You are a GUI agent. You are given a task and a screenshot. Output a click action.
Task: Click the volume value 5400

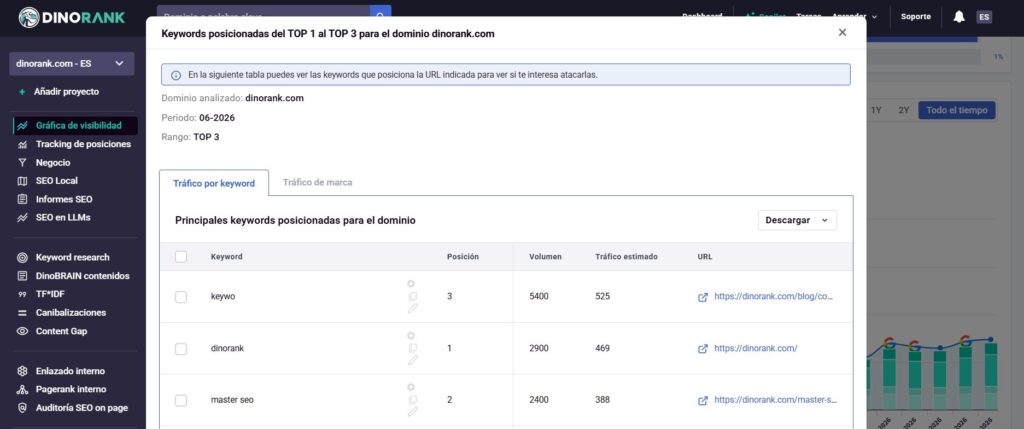point(539,296)
